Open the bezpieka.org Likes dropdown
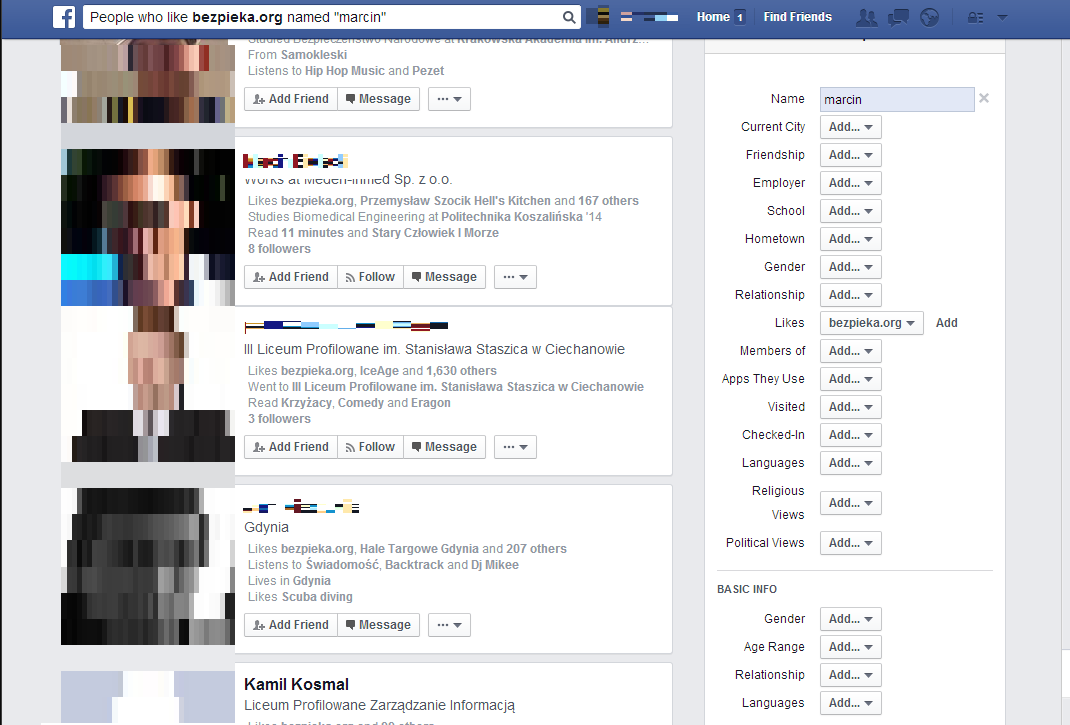This screenshot has height=725, width=1070. click(872, 323)
